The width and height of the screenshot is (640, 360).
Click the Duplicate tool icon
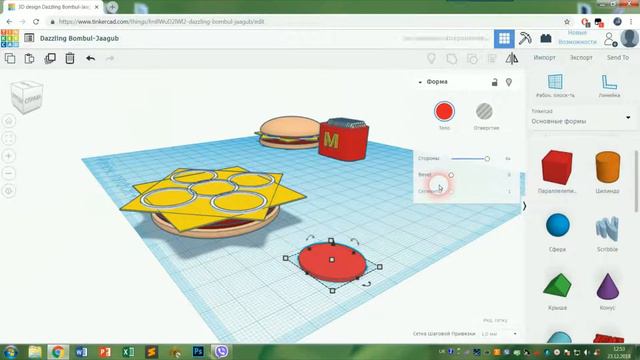pyautogui.click(x=50, y=58)
